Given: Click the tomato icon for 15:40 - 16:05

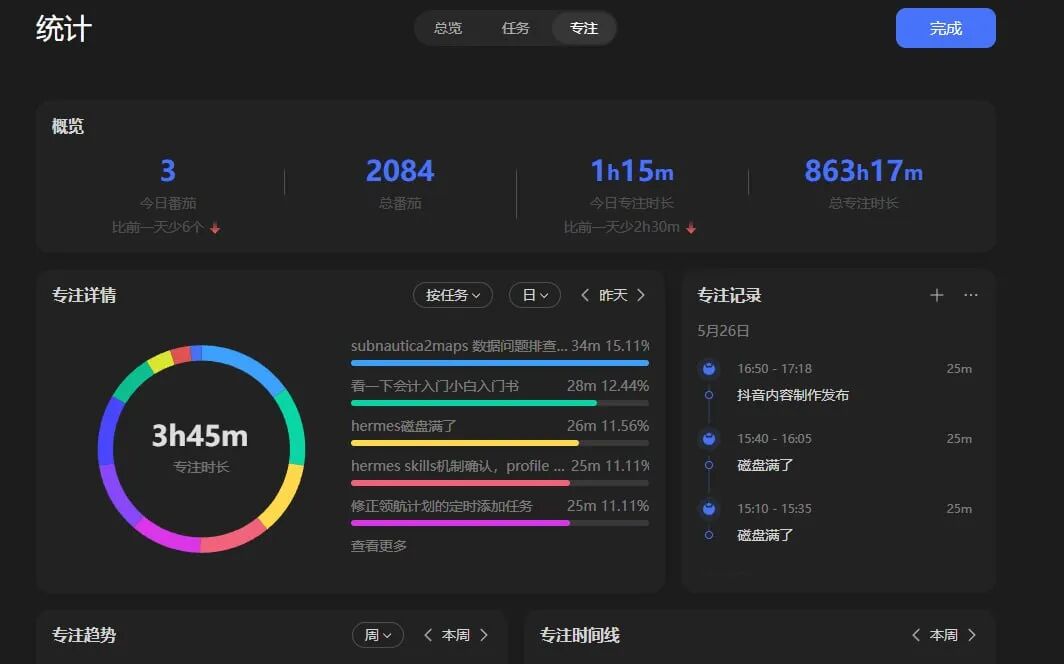Looking at the screenshot, I should (x=709, y=439).
